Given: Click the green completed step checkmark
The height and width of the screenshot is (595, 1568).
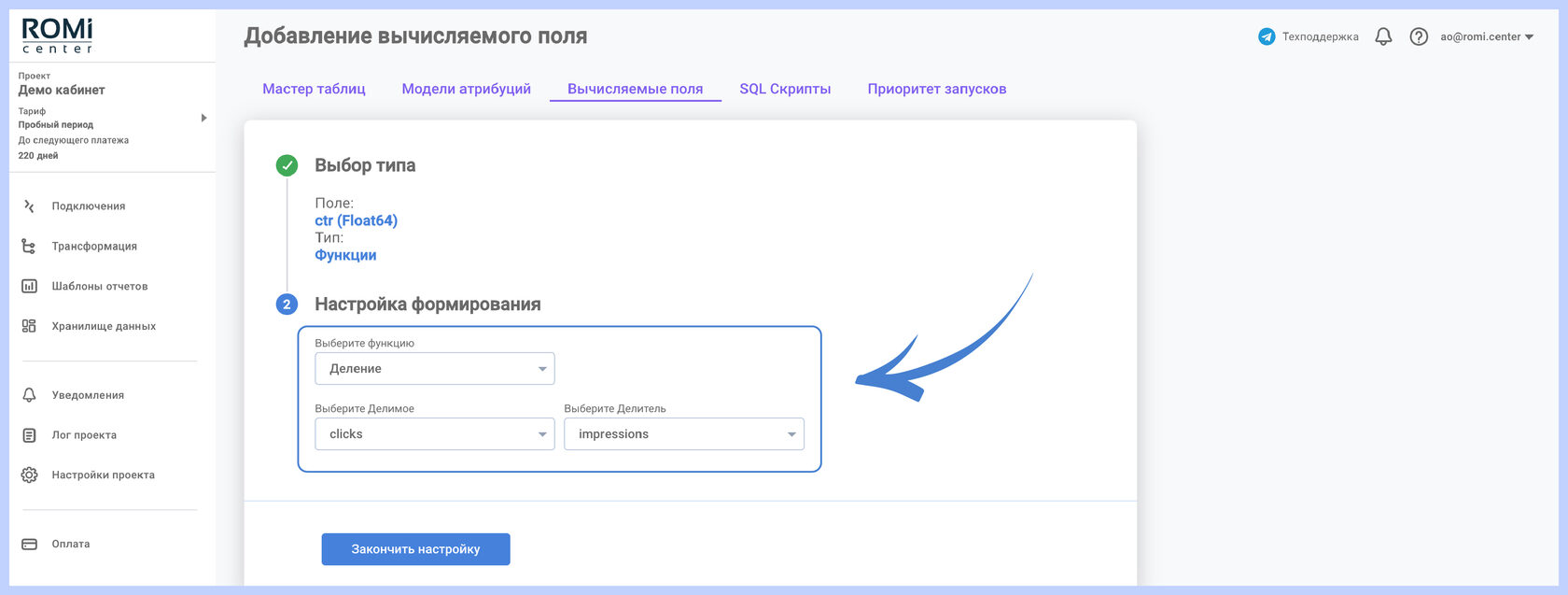Looking at the screenshot, I should point(287,165).
